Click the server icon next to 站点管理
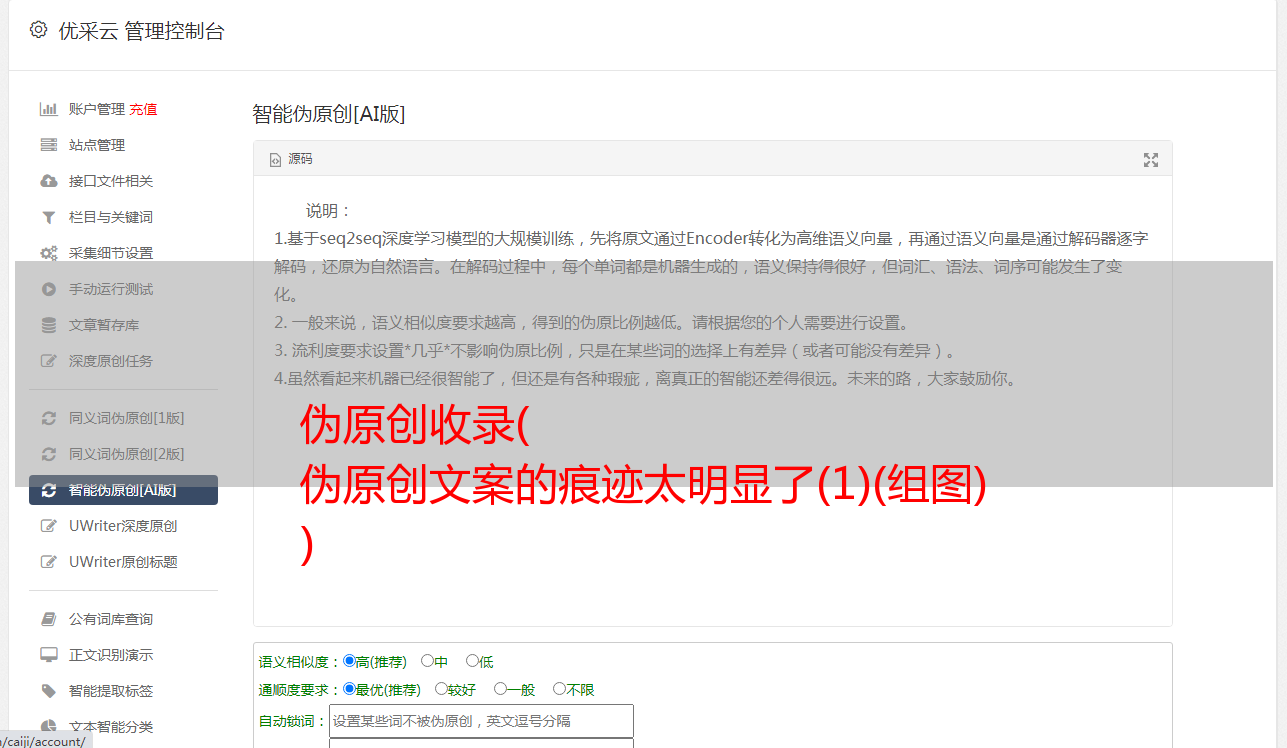This screenshot has width=1287, height=748. tap(48, 145)
